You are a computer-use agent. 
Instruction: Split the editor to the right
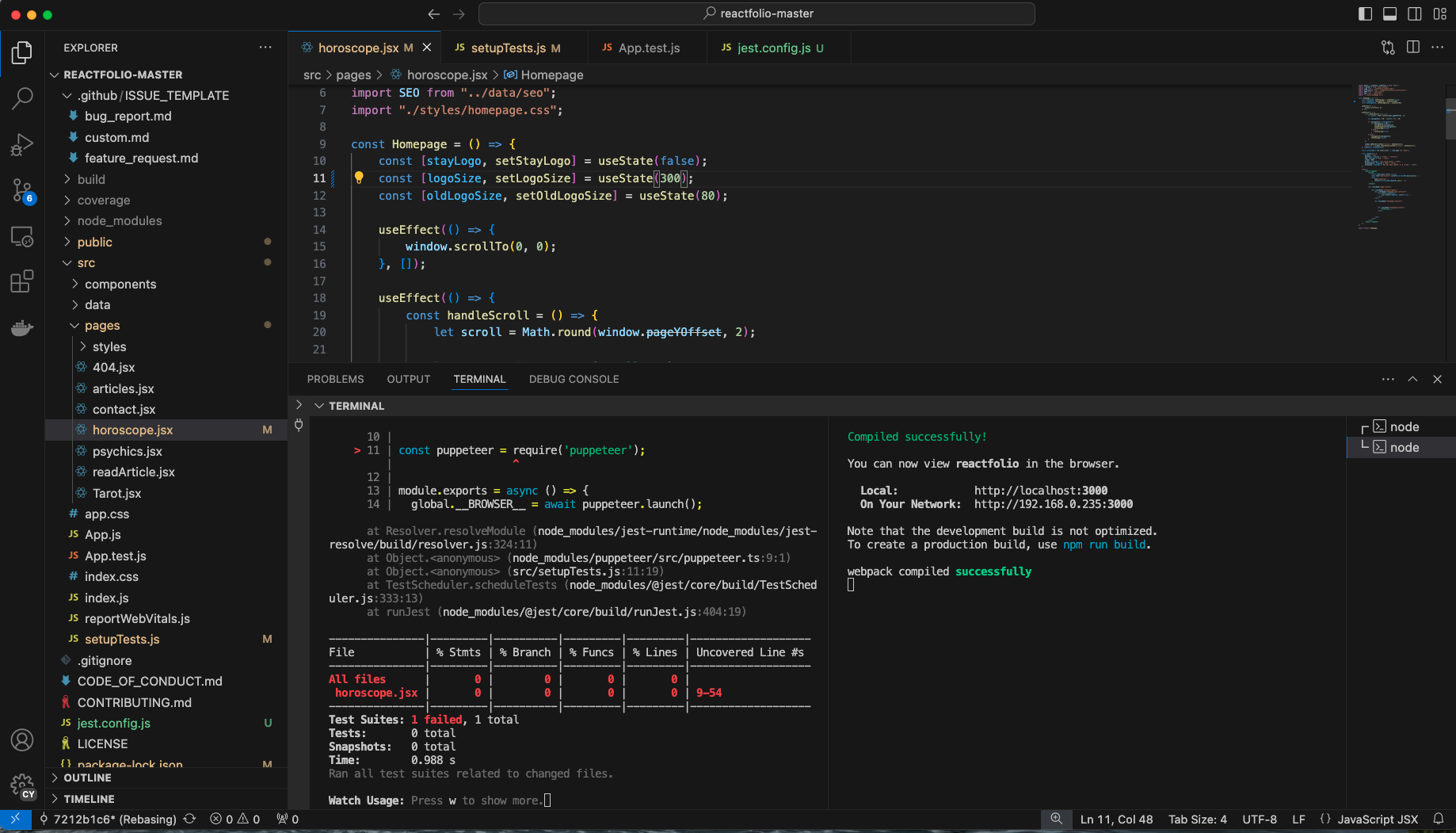click(1412, 48)
